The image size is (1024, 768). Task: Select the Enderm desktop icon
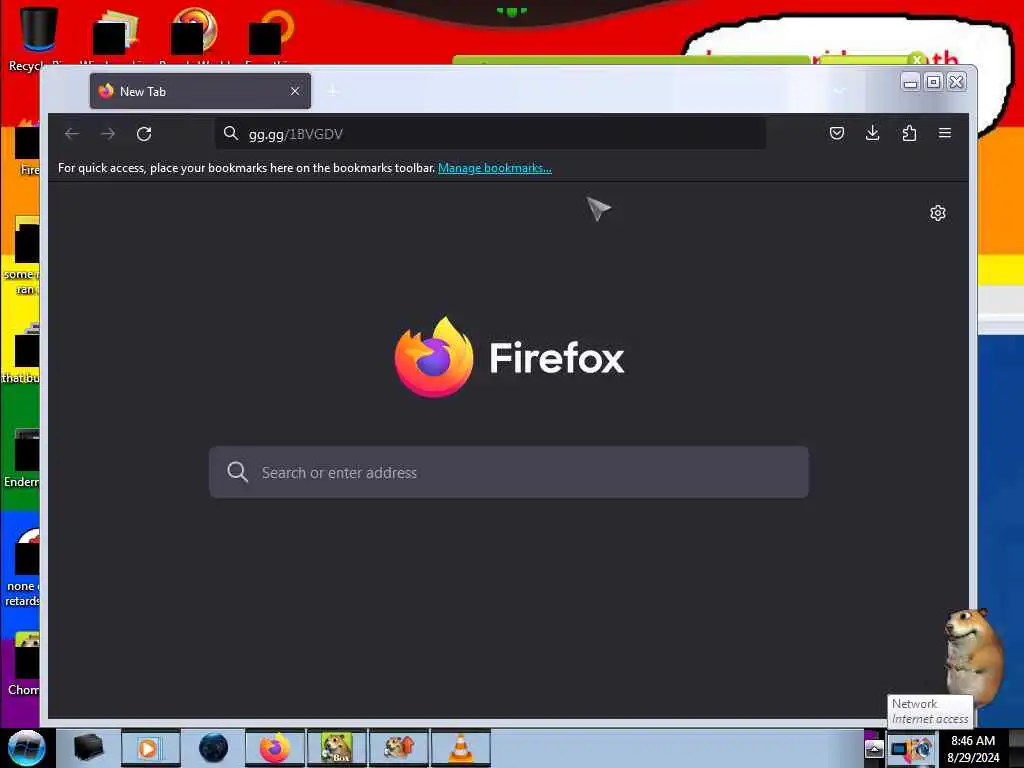[23, 457]
